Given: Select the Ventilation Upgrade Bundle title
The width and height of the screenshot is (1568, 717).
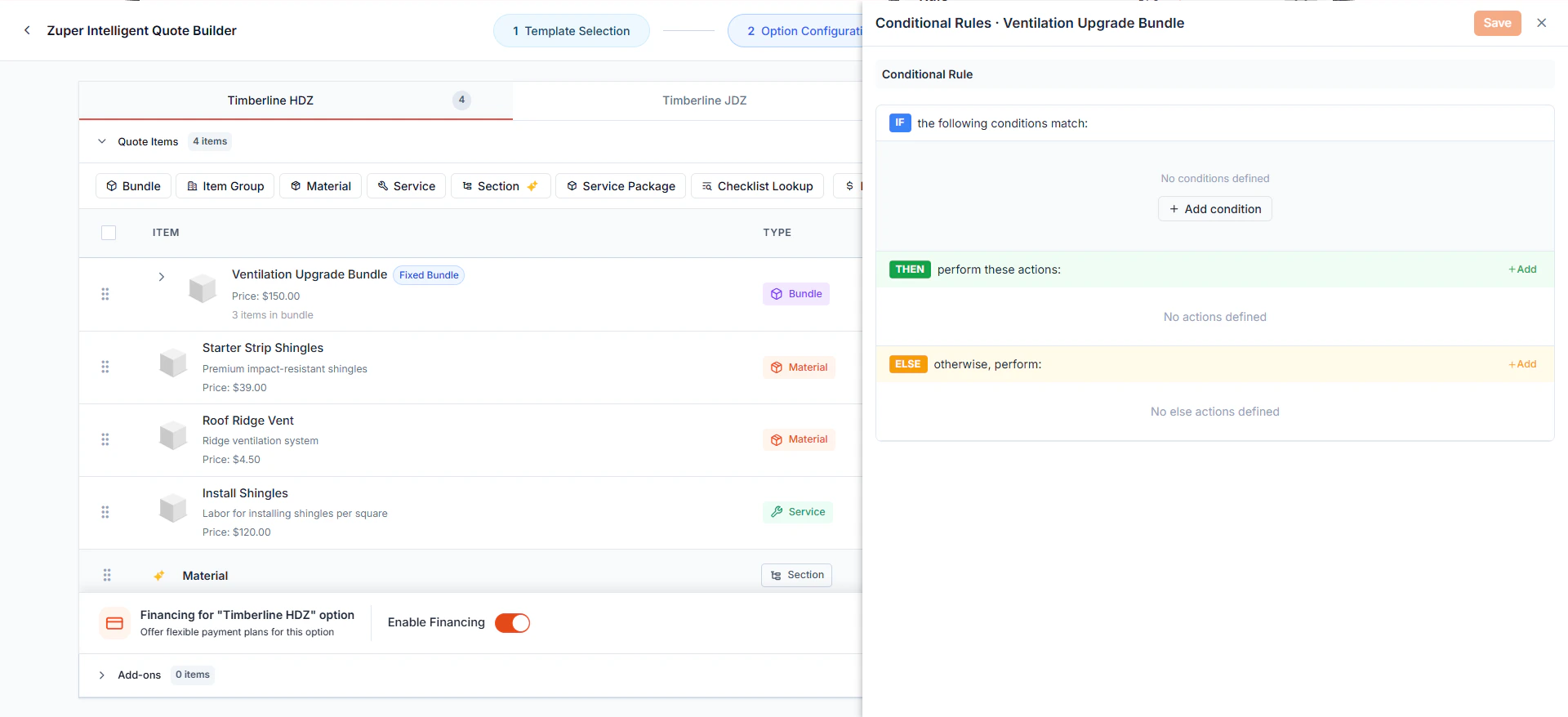Looking at the screenshot, I should pos(310,274).
